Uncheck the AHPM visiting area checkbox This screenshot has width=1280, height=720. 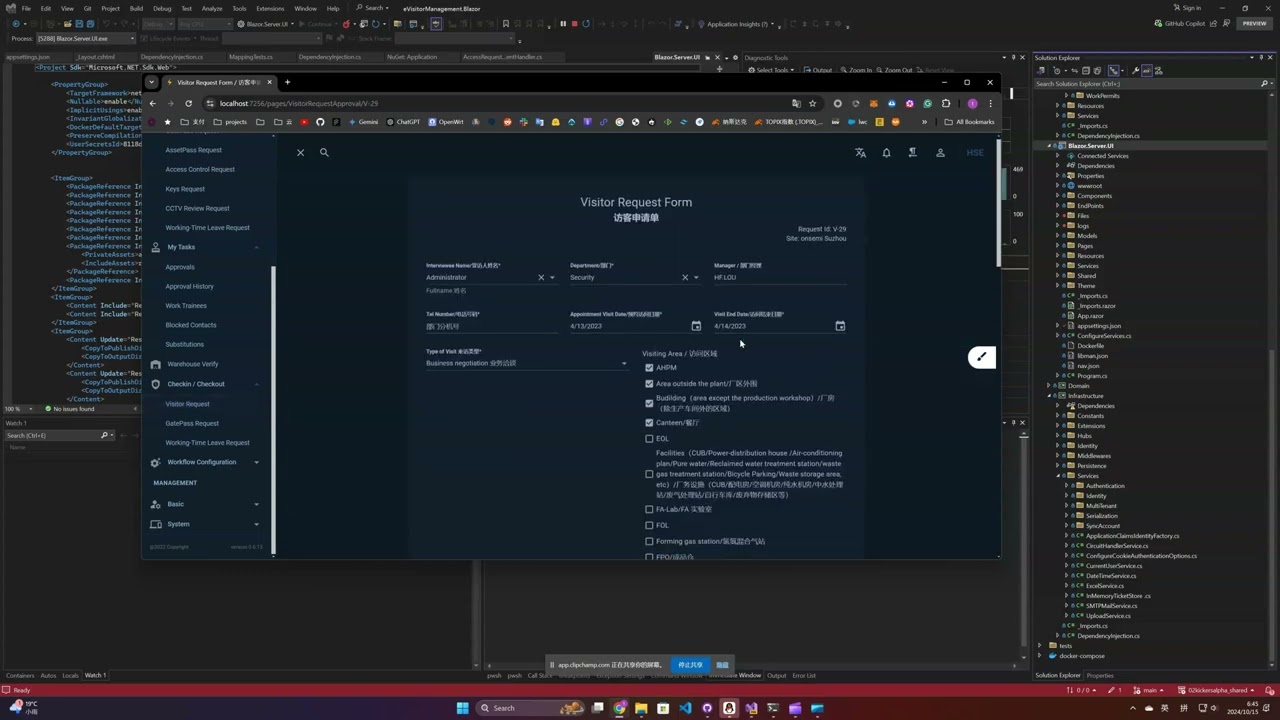[649, 368]
